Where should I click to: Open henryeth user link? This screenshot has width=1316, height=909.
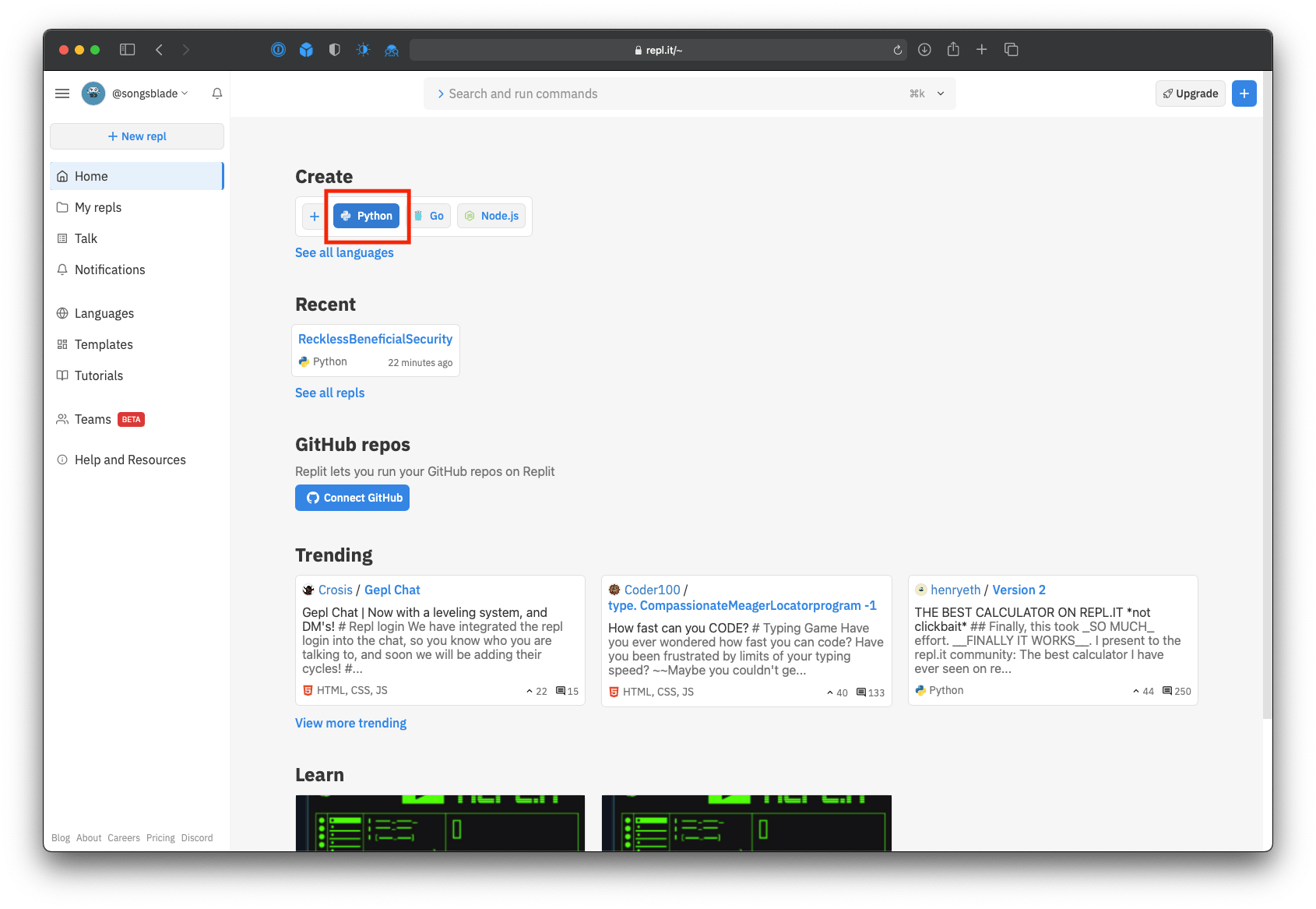(x=955, y=590)
